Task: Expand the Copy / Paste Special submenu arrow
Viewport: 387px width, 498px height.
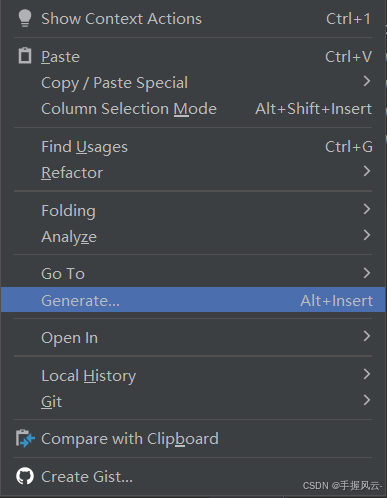Action: coord(367,81)
